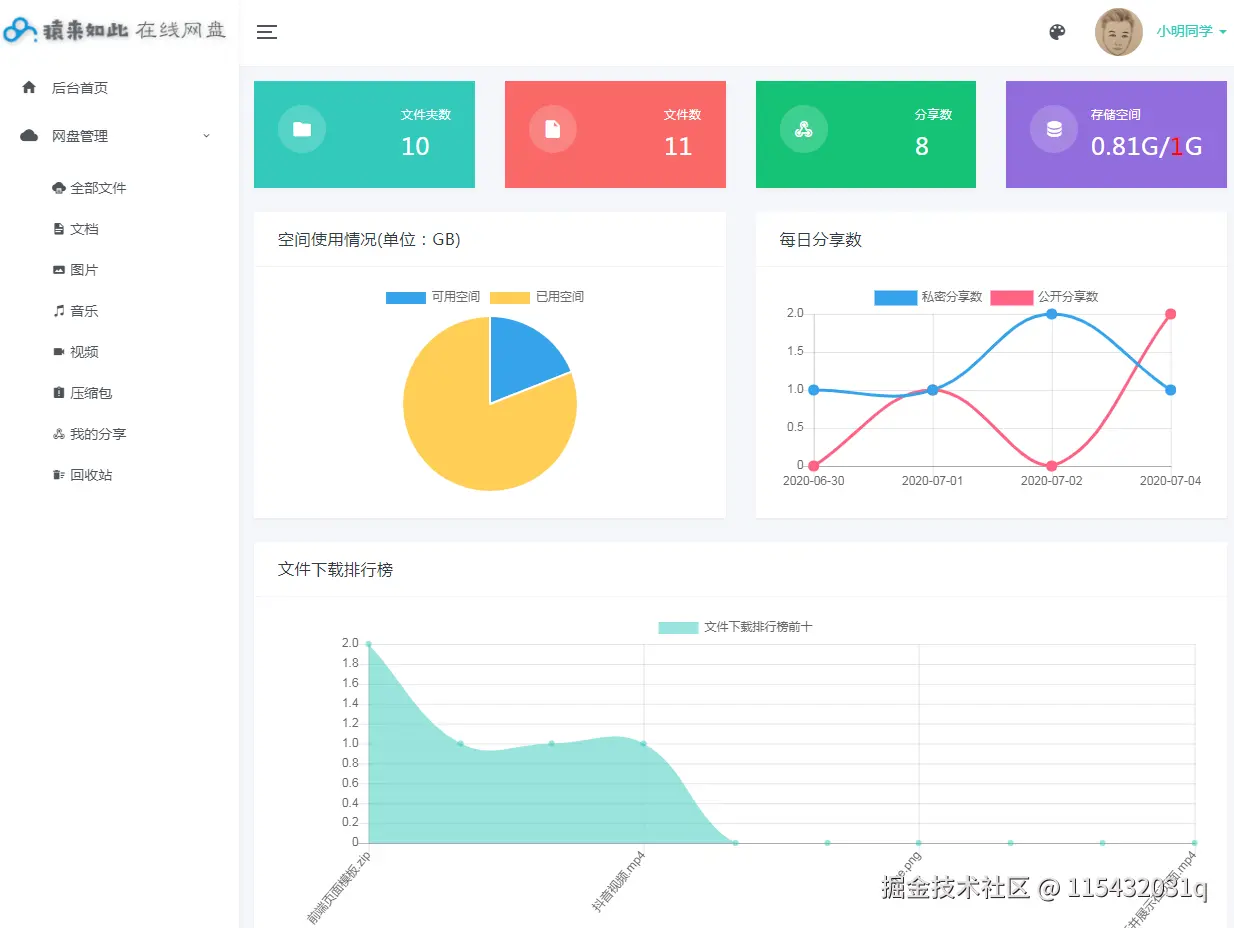Viewport: 1234px width, 928px height.
Task: Click the 空间使用情况(单位：GB) heading
Action: 369,240
